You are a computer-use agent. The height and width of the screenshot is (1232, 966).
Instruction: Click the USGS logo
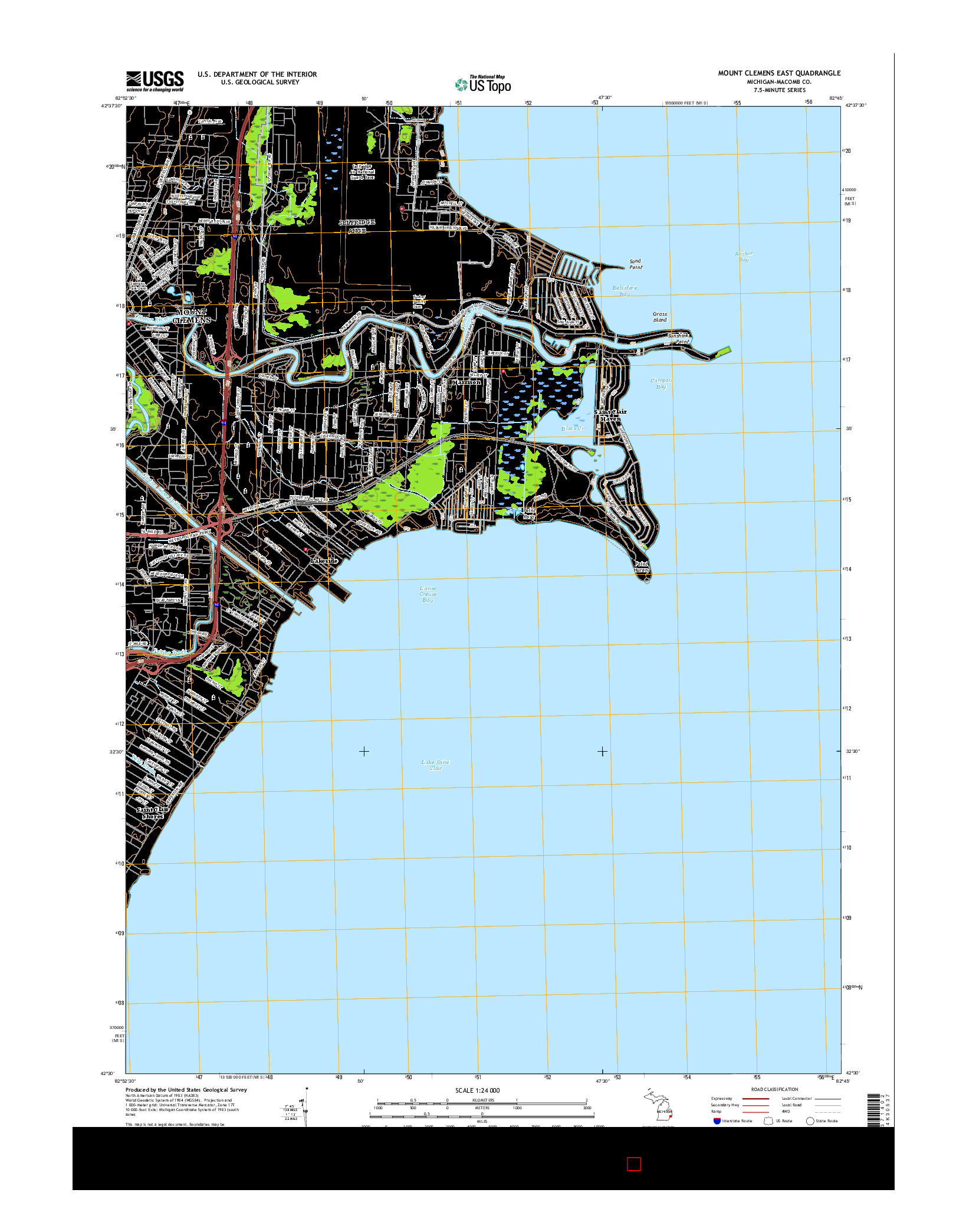(x=155, y=81)
